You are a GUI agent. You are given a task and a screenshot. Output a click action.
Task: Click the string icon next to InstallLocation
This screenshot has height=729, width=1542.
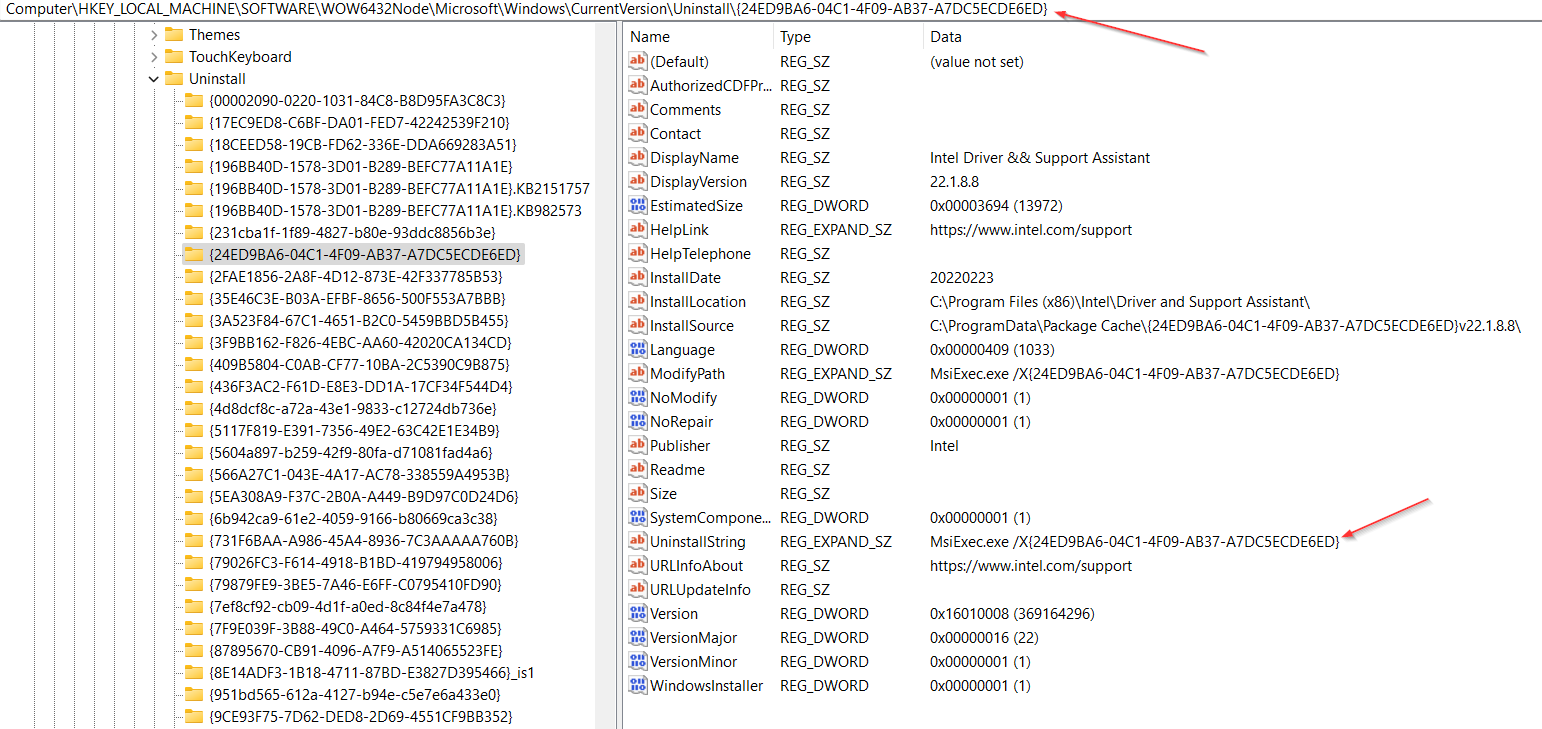pos(637,302)
